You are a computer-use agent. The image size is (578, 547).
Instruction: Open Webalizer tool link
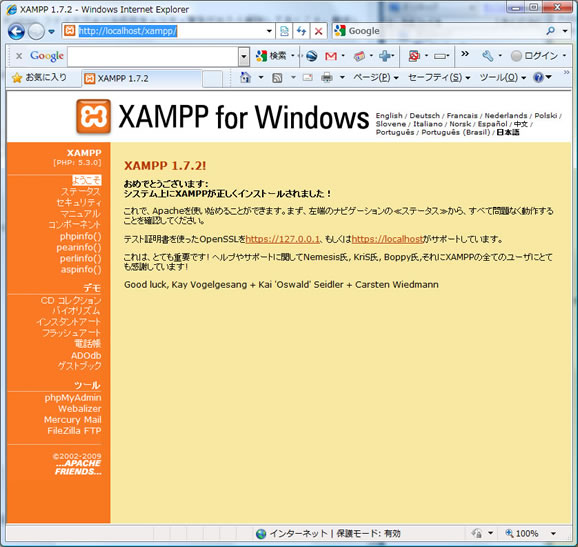pyautogui.click(x=79, y=409)
